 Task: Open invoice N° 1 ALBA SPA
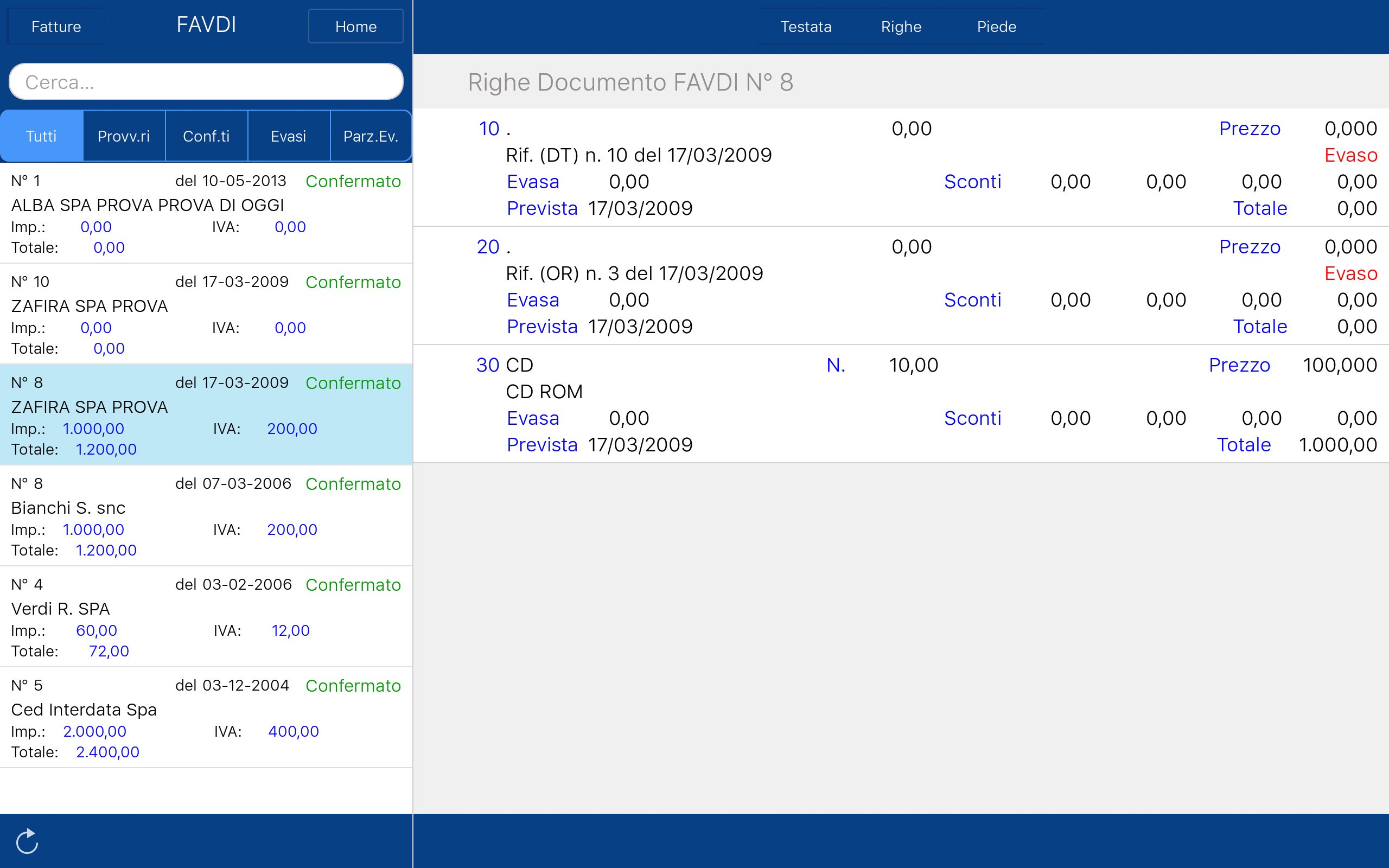206,214
